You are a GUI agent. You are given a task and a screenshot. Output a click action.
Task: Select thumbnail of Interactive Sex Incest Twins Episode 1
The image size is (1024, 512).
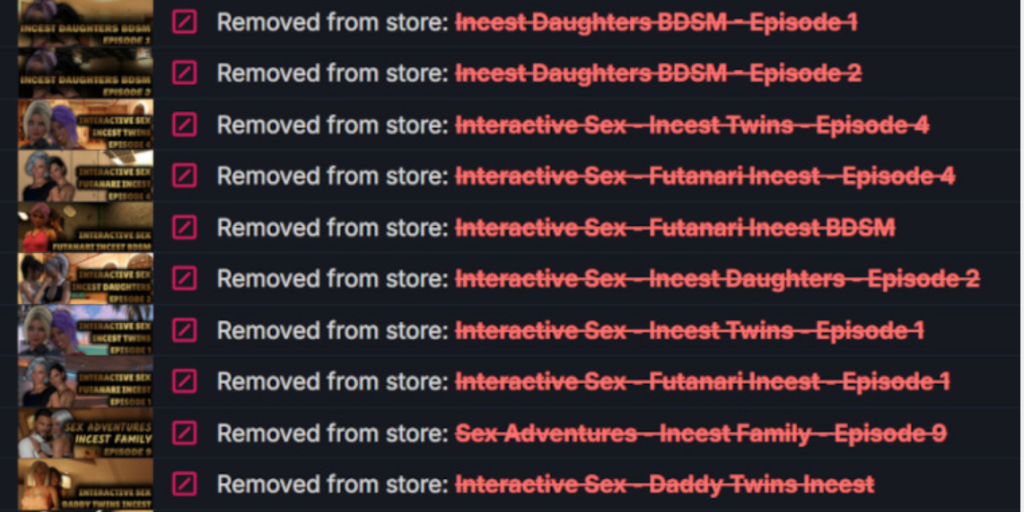tap(86, 330)
